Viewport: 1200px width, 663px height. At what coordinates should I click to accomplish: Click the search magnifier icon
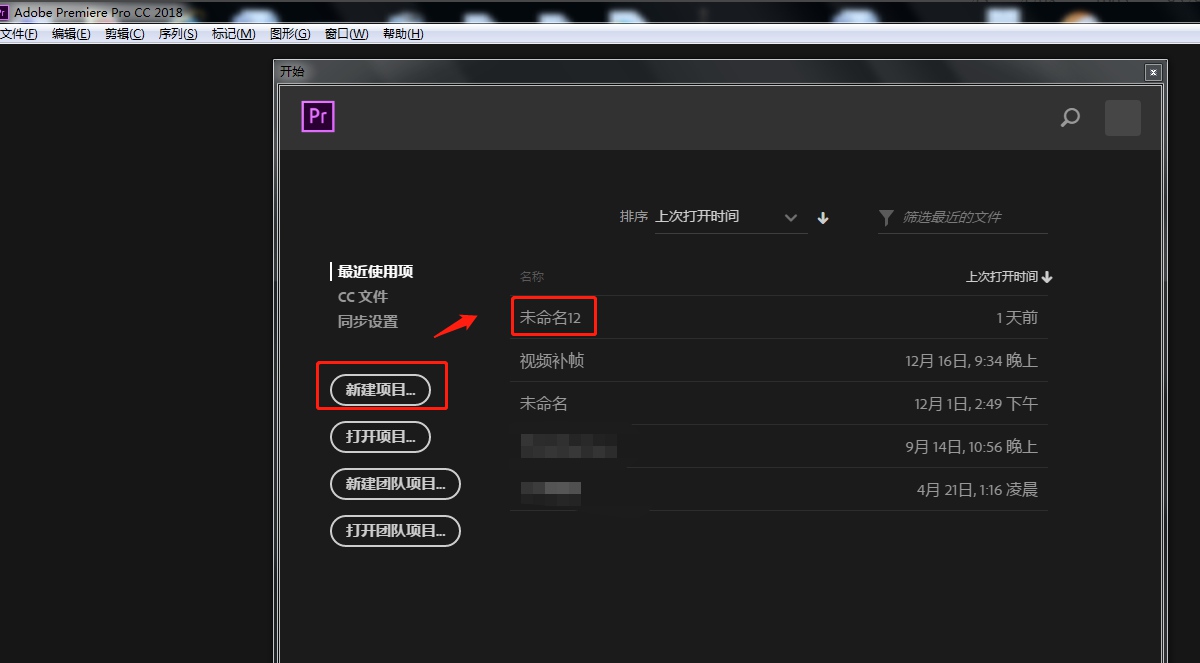1070,118
